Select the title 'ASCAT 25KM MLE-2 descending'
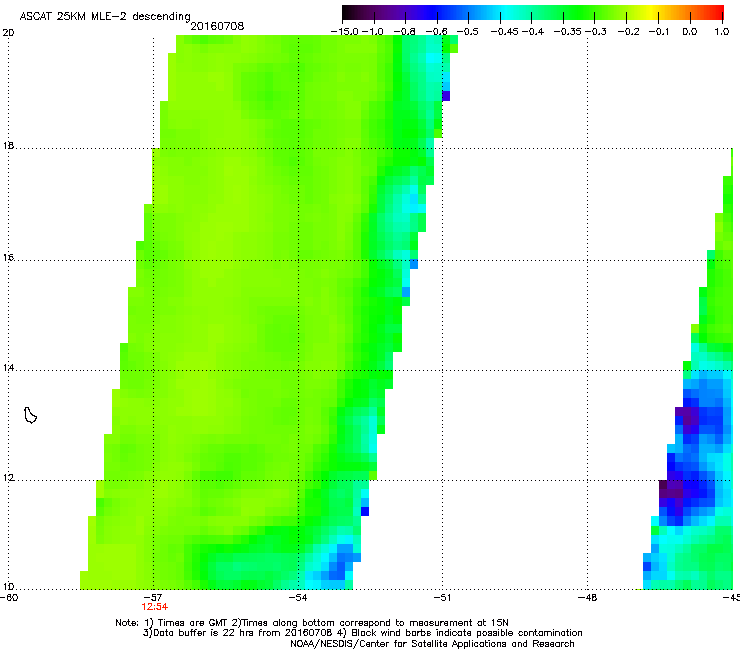The height and width of the screenshot is (650, 740). (x=105, y=16)
